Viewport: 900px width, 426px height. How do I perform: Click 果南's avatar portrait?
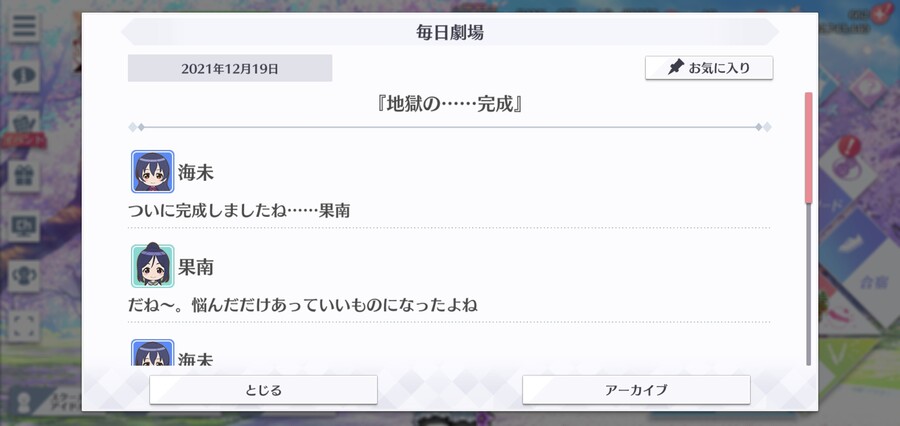pos(152,265)
